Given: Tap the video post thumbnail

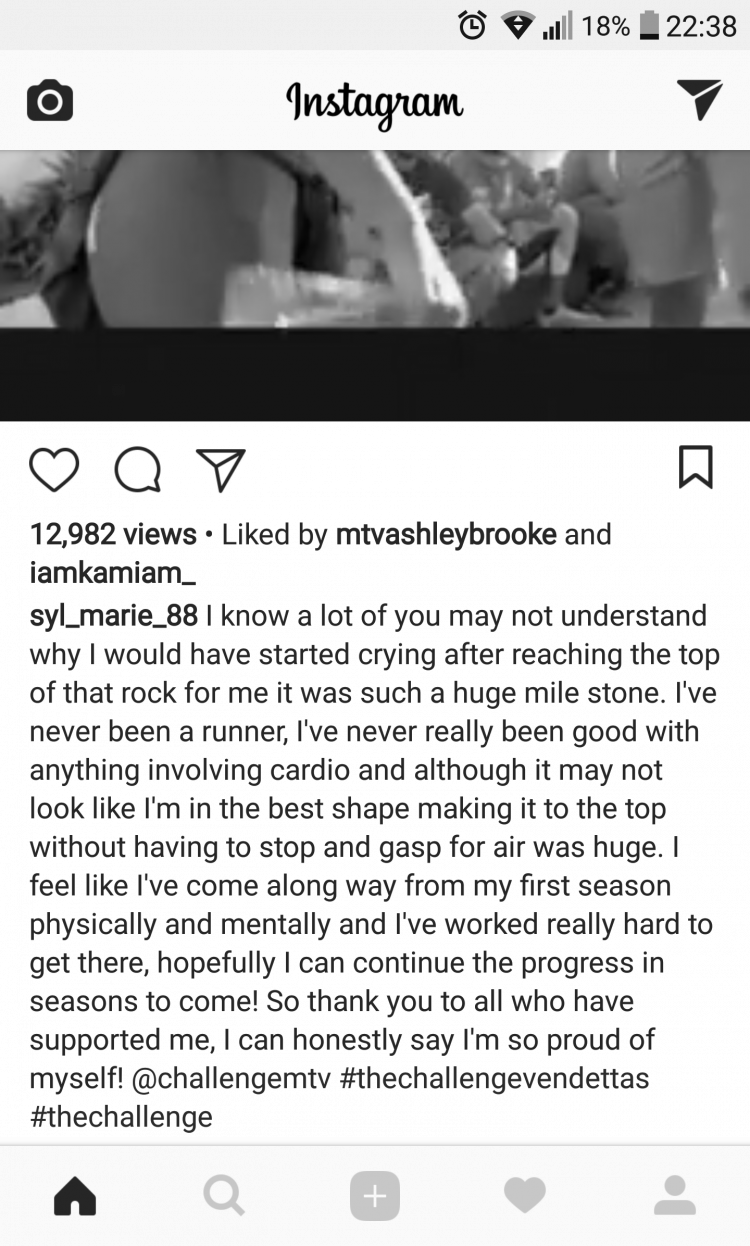Looking at the screenshot, I should click(375, 285).
